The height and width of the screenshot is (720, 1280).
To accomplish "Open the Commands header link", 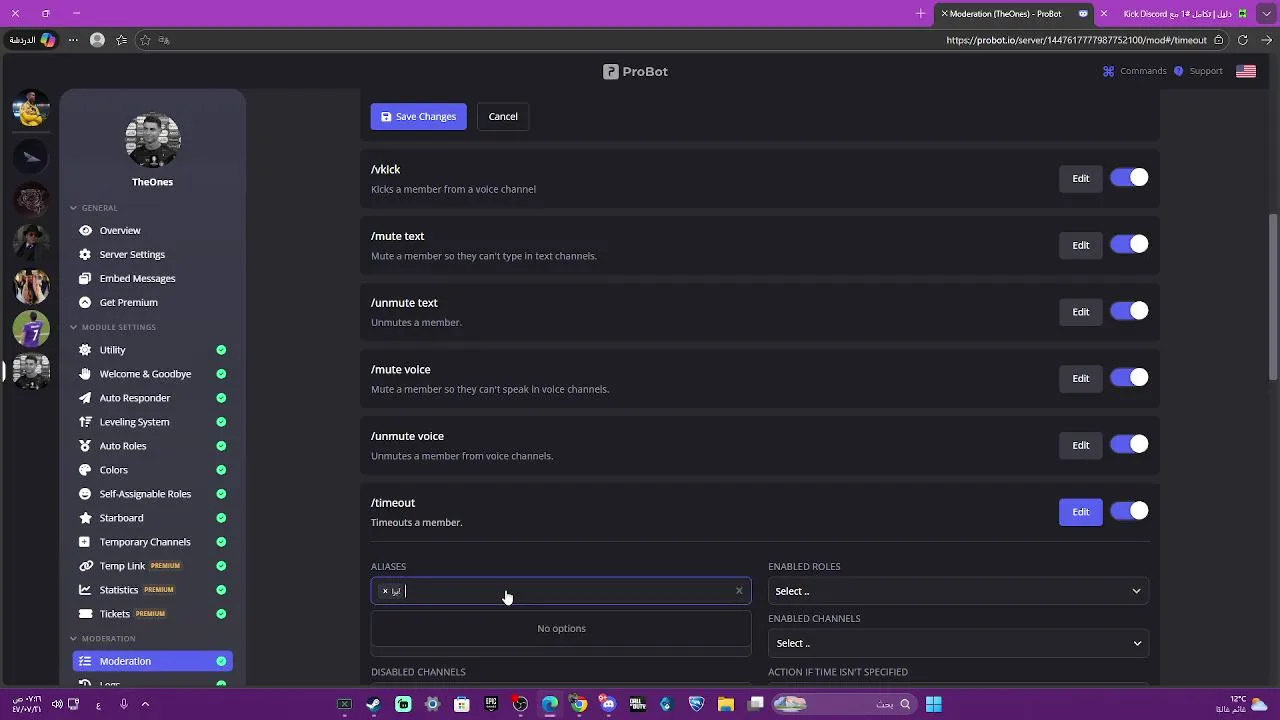I will tap(1134, 71).
